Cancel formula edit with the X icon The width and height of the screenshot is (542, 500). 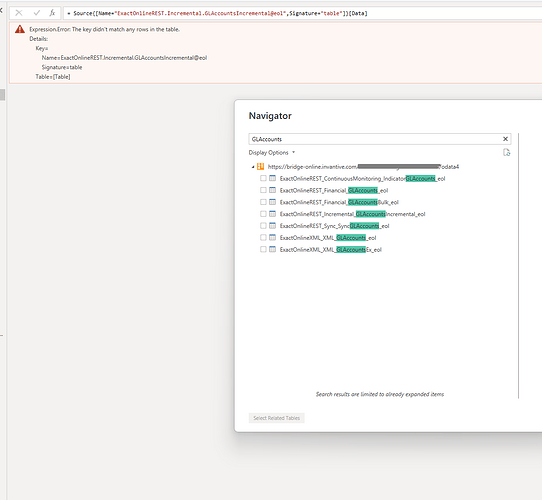pyautogui.click(x=19, y=13)
